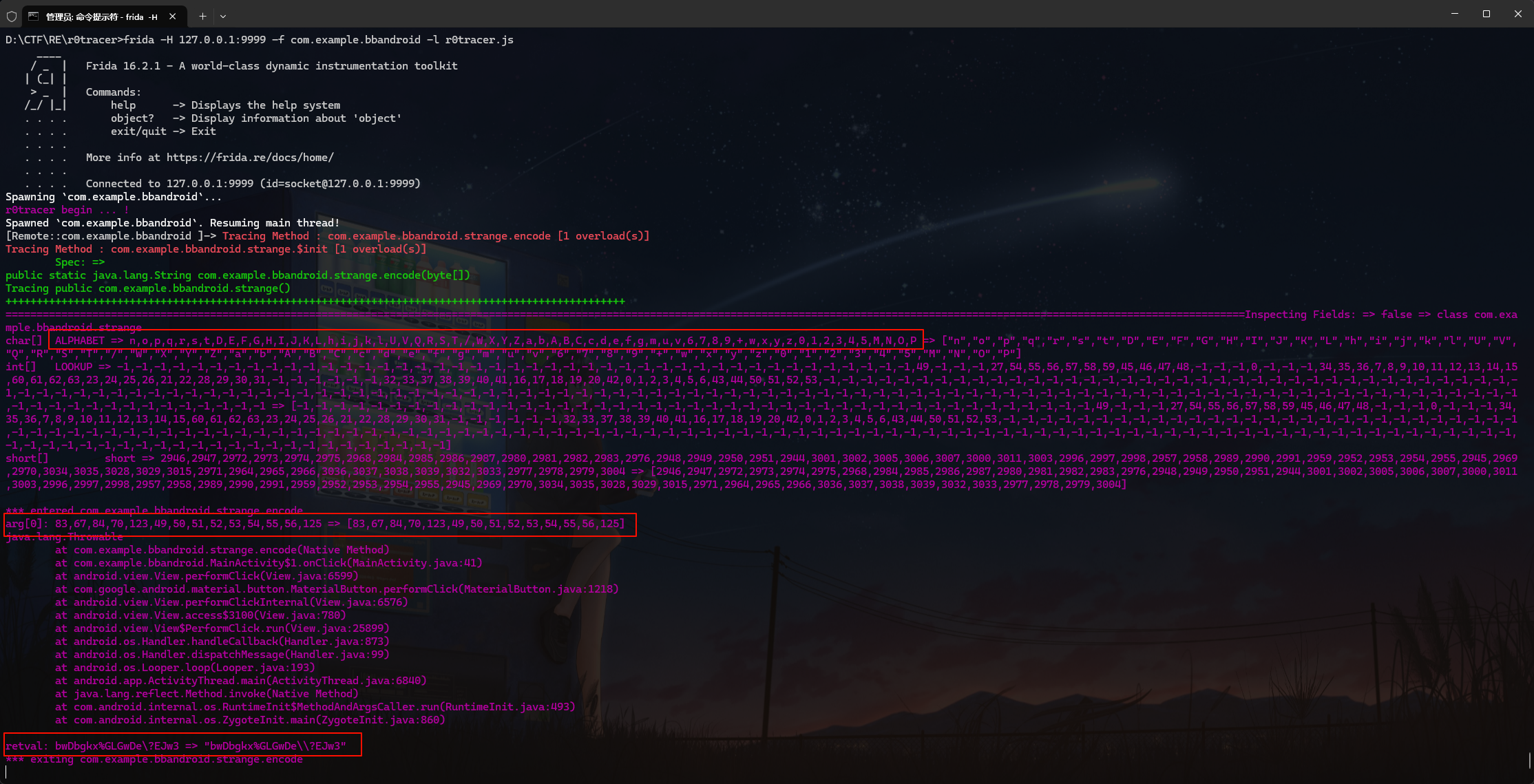Click the administrator shield icon

click(12, 15)
